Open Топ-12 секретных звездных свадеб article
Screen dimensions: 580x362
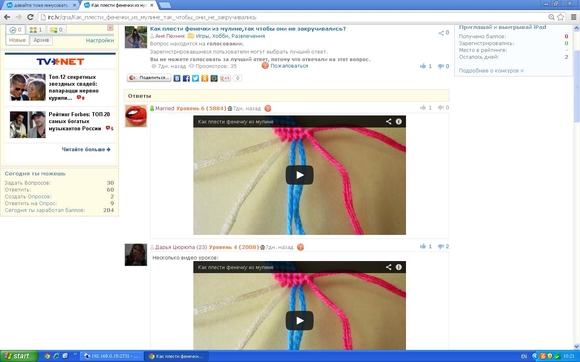click(74, 88)
